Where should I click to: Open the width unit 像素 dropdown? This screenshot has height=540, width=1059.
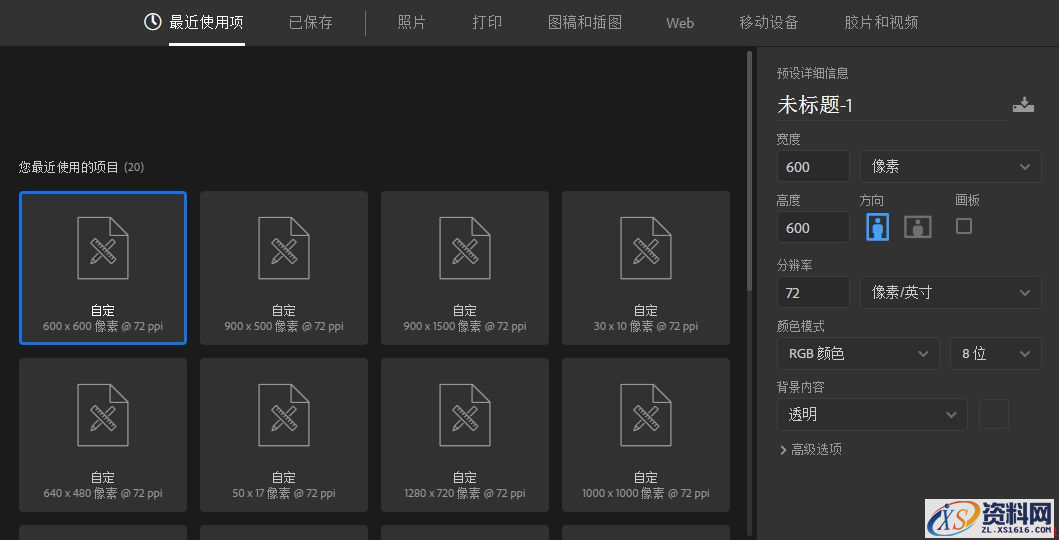[951, 166]
